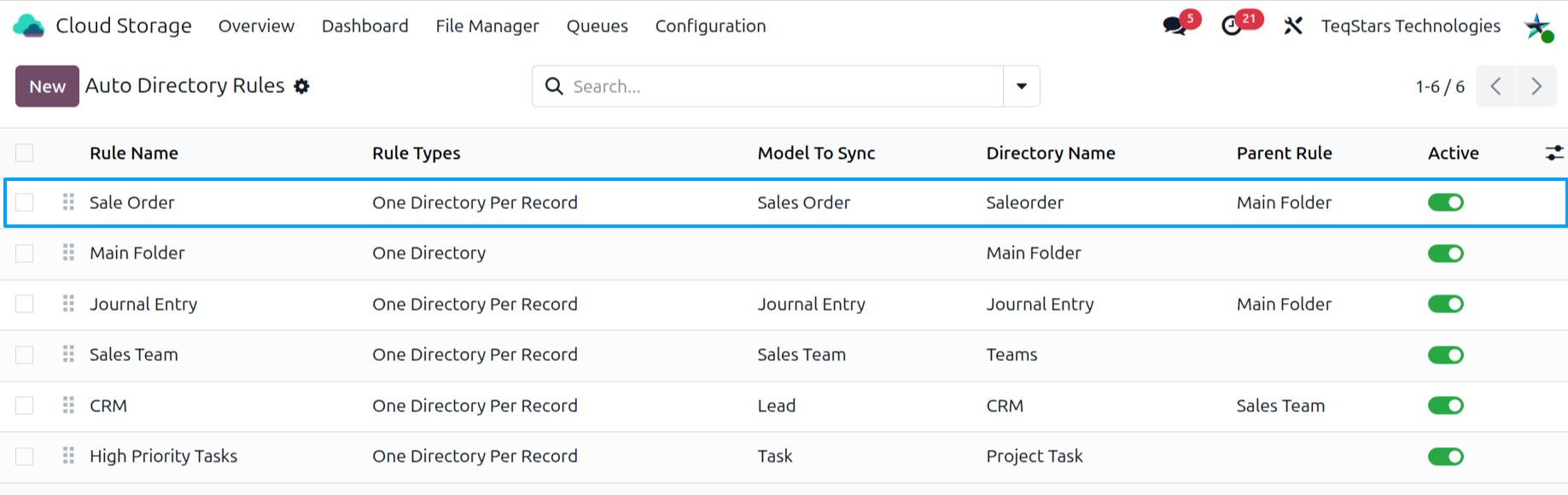Click the drag handle for High Priority Tasks
Image resolution: width=1568 pixels, height=495 pixels.
68,456
